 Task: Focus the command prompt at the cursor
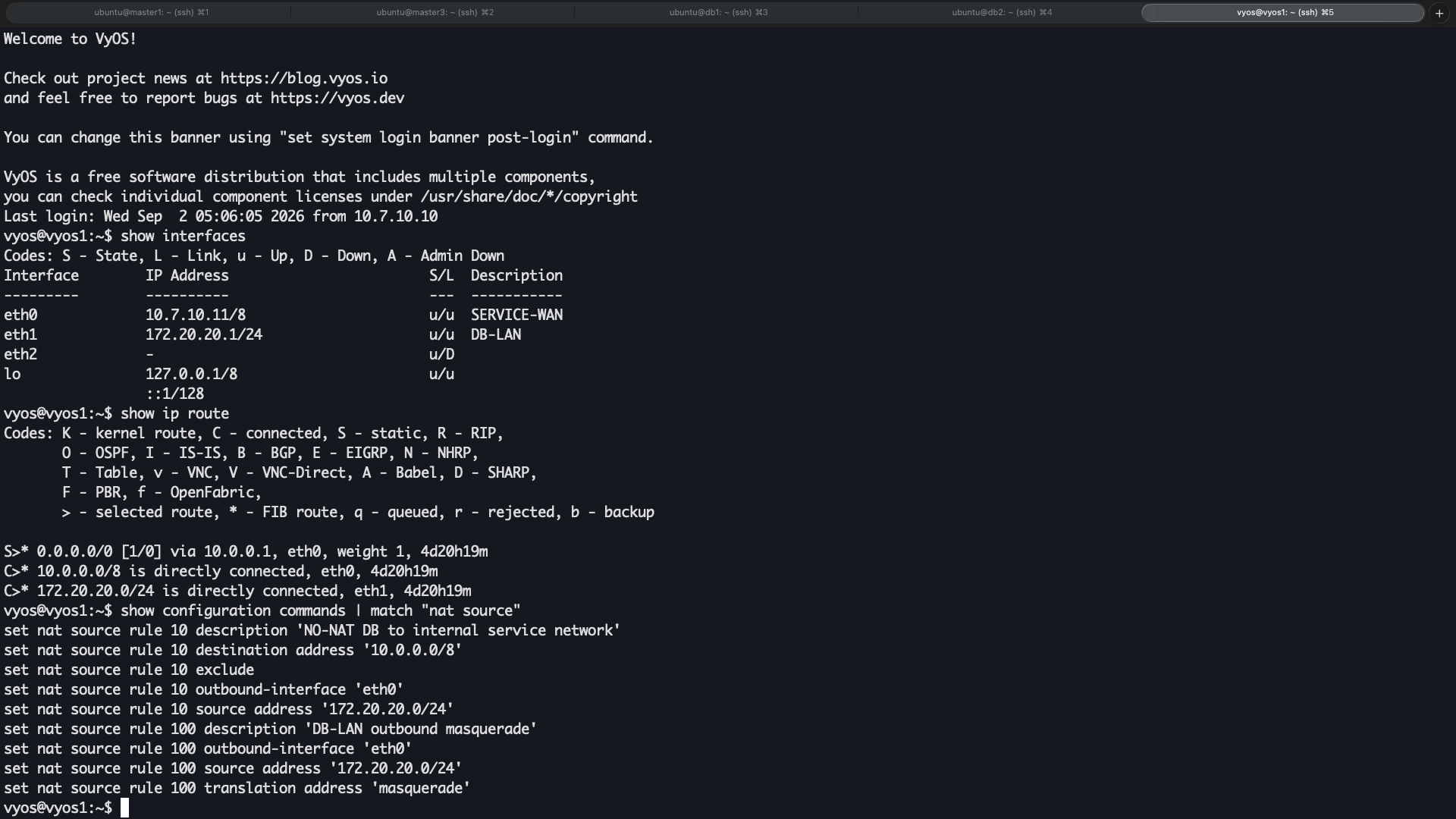pos(125,808)
